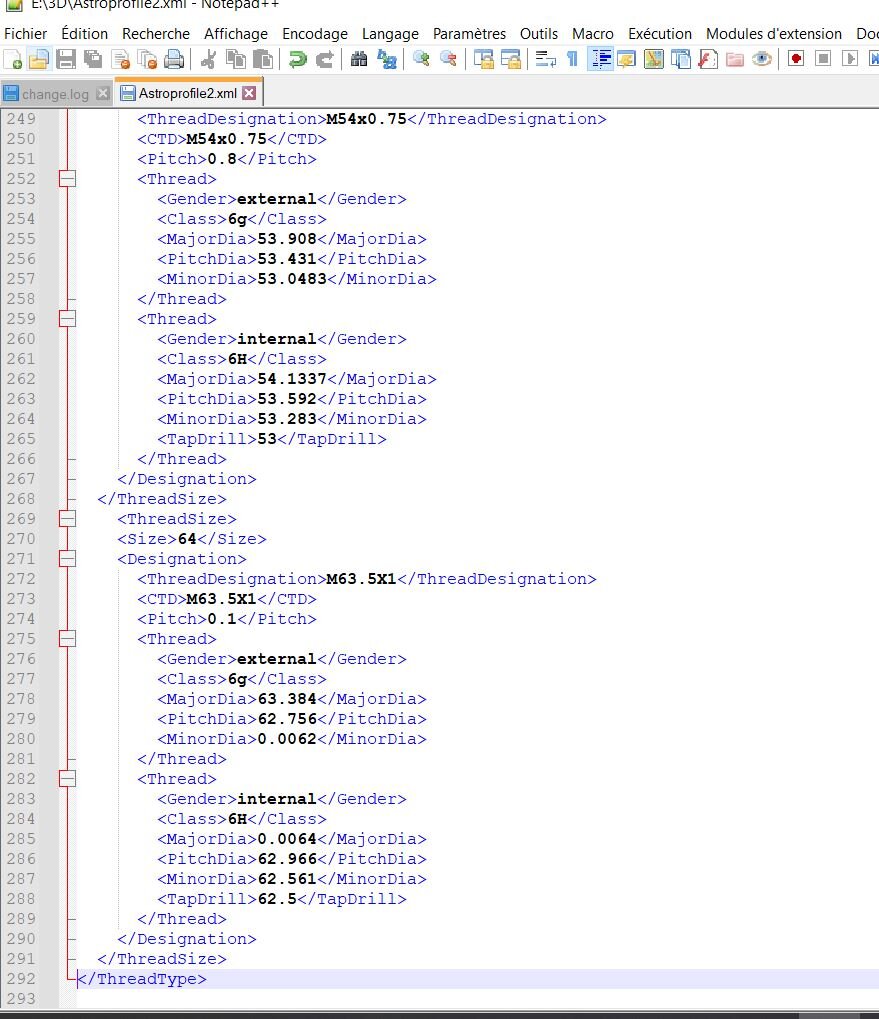Viewport: 879px width, 1019px height.
Task: Open the Encodage menu
Action: (x=314, y=34)
